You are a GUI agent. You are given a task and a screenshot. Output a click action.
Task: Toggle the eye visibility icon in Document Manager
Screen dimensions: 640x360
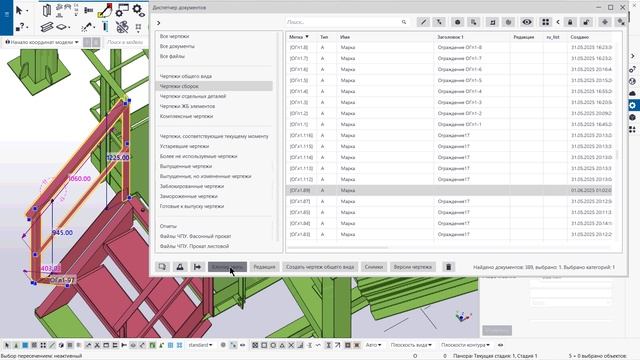[x=527, y=22]
